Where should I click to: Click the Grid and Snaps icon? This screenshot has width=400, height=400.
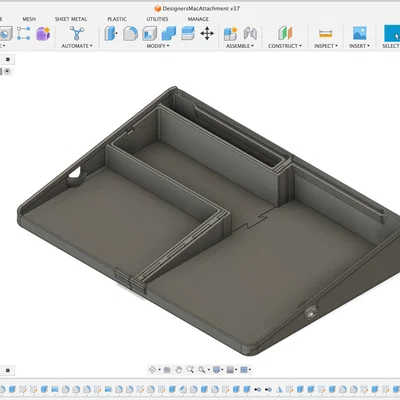(230, 369)
